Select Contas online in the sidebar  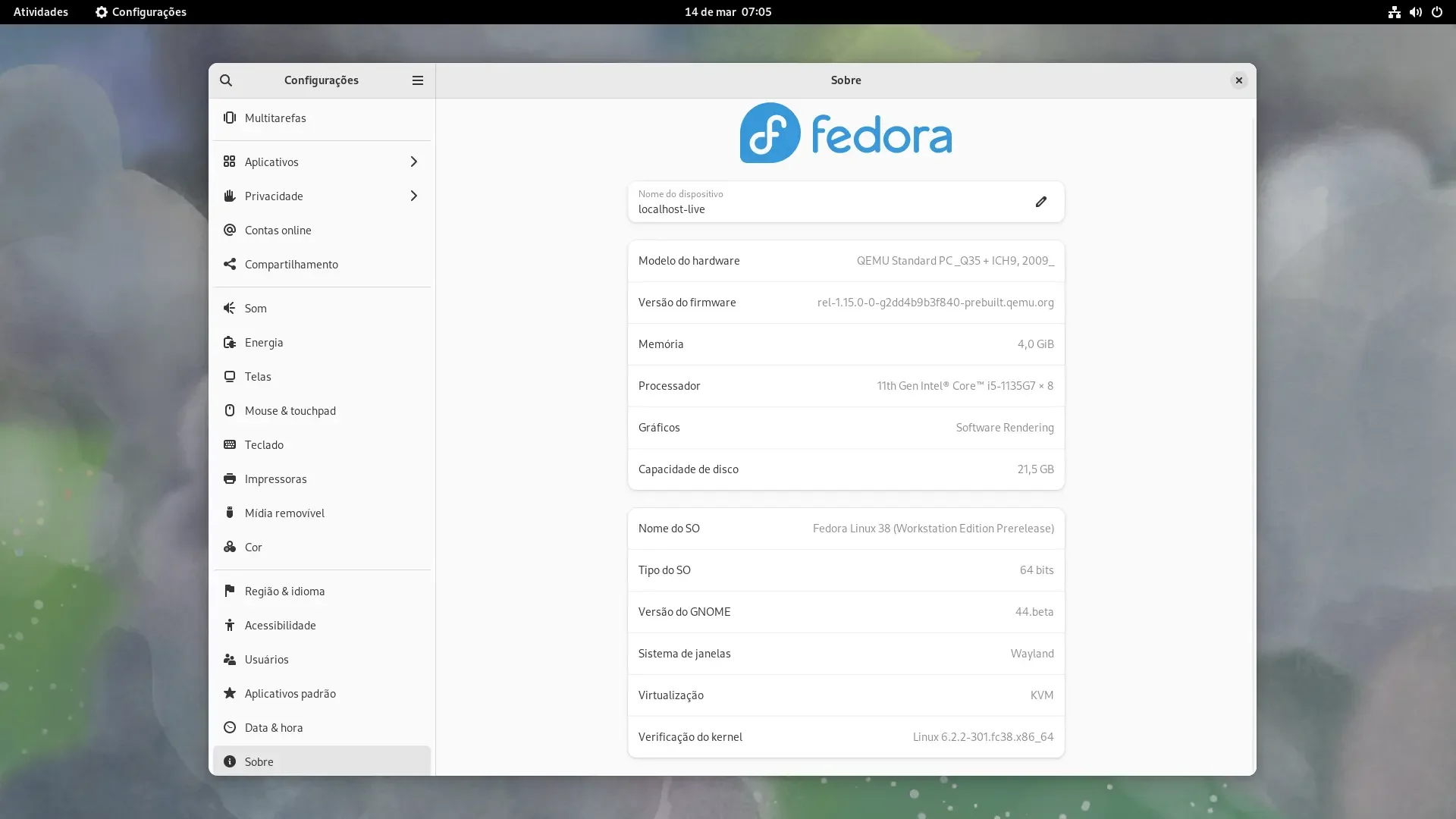tap(322, 230)
